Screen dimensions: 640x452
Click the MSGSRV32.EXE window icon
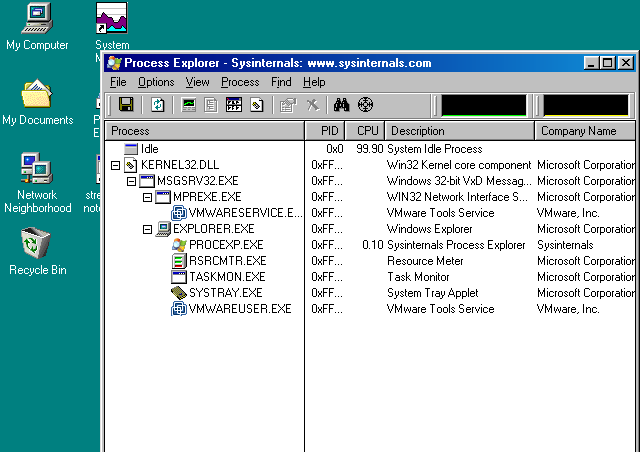[x=147, y=181]
